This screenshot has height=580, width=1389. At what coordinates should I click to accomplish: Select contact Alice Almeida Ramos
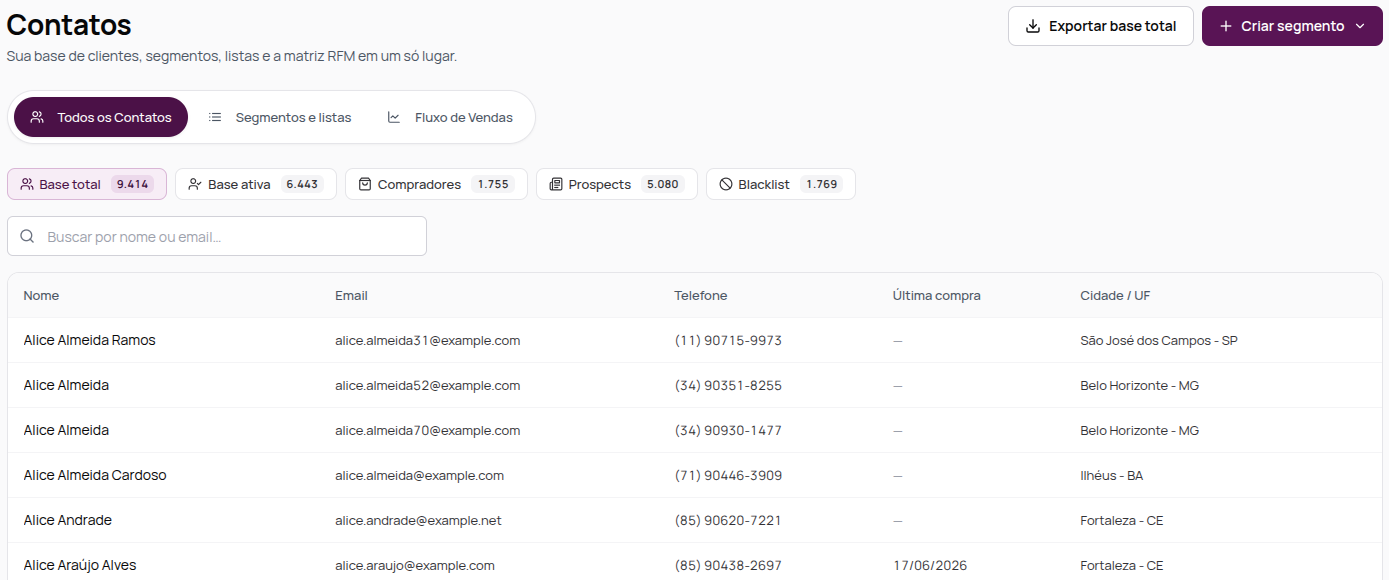[90, 340]
